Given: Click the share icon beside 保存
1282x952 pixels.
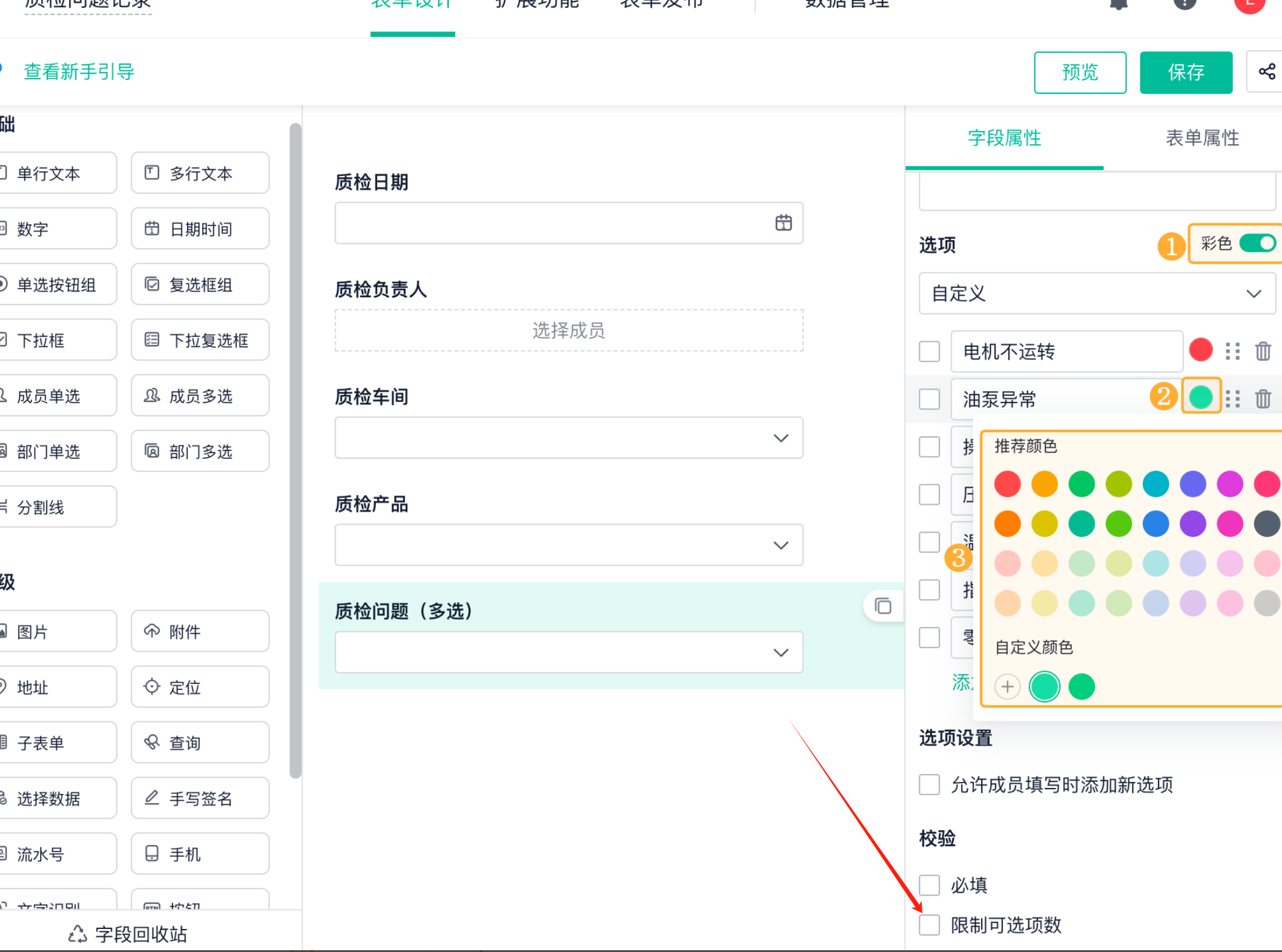Looking at the screenshot, I should pos(1266,72).
